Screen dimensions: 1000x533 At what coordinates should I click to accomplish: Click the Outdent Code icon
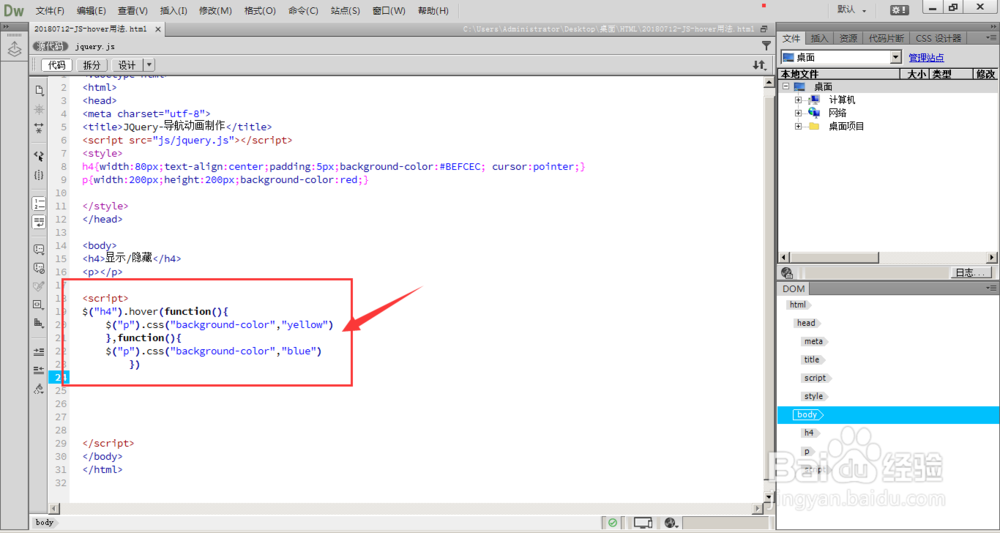point(39,370)
